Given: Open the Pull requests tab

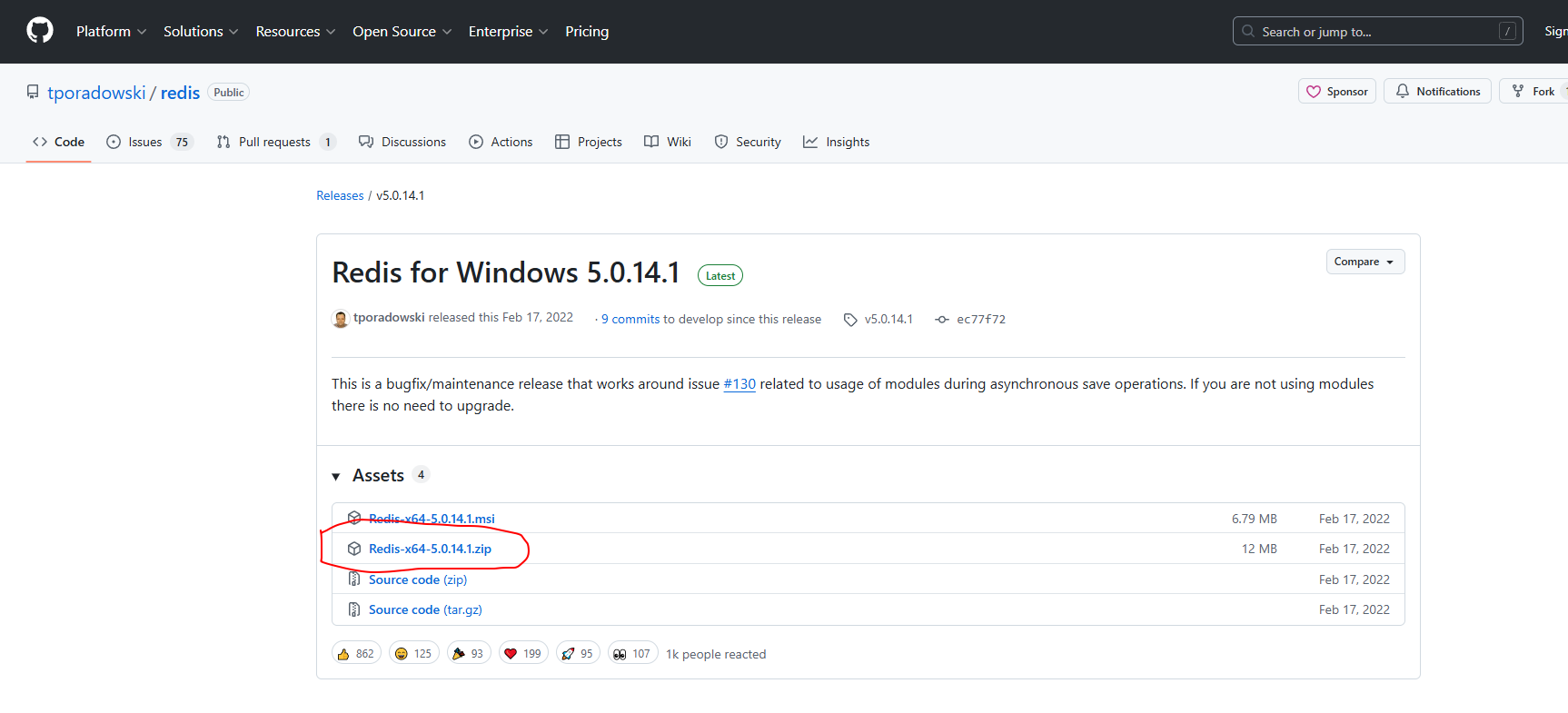Looking at the screenshot, I should click(276, 142).
